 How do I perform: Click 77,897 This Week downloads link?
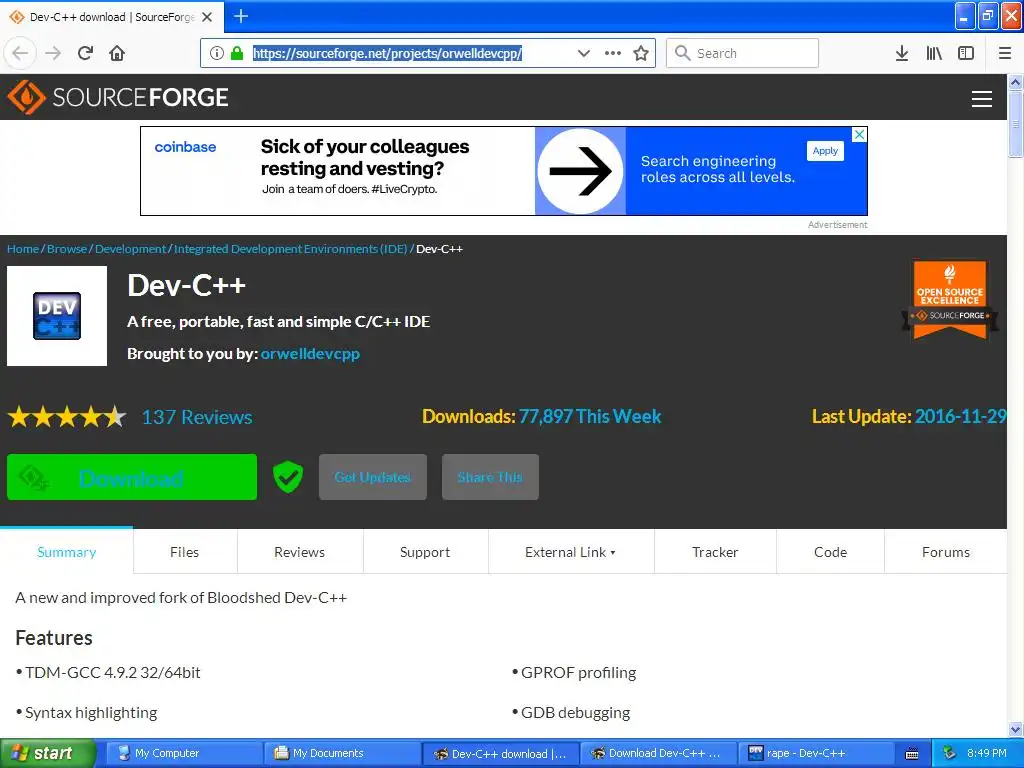coord(590,417)
